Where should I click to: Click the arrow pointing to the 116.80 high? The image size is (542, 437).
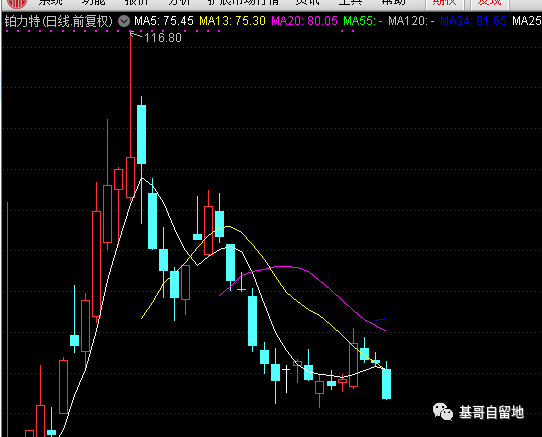[136, 34]
